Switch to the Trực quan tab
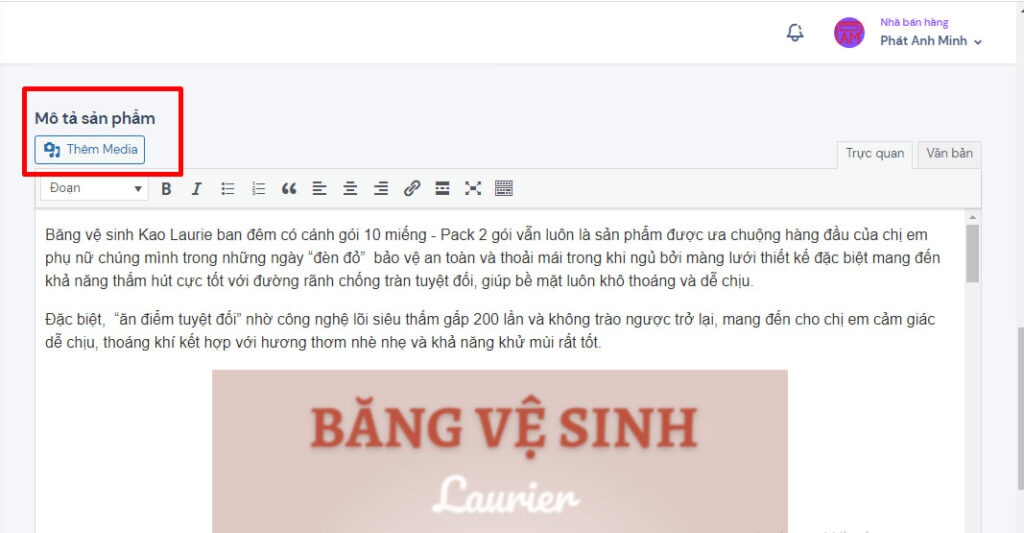The height and width of the screenshot is (533, 1024). (x=874, y=153)
